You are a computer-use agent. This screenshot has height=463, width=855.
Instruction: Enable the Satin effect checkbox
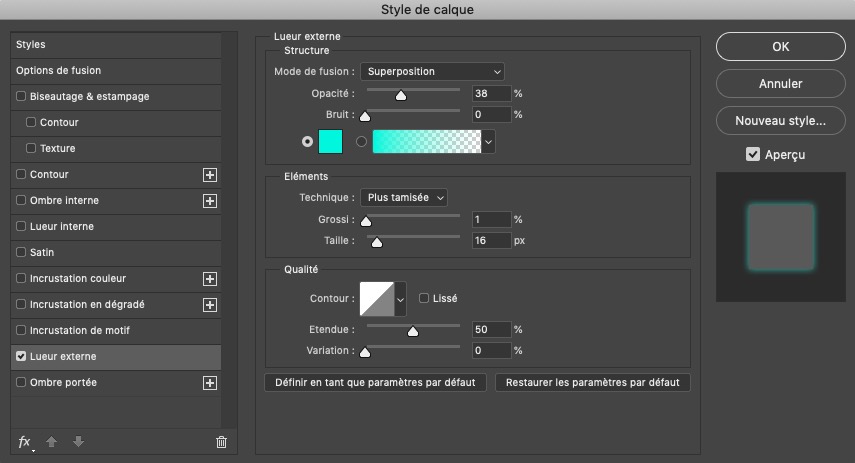pyautogui.click(x=21, y=252)
